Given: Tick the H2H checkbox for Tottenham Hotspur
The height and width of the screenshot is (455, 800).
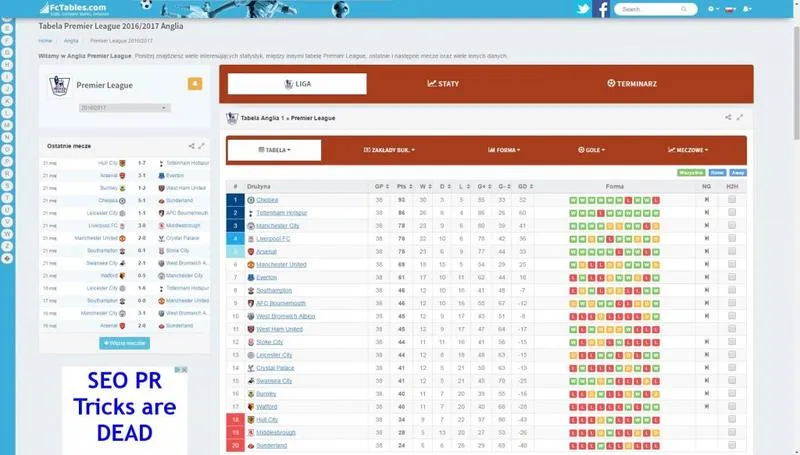Looking at the screenshot, I should coord(732,212).
